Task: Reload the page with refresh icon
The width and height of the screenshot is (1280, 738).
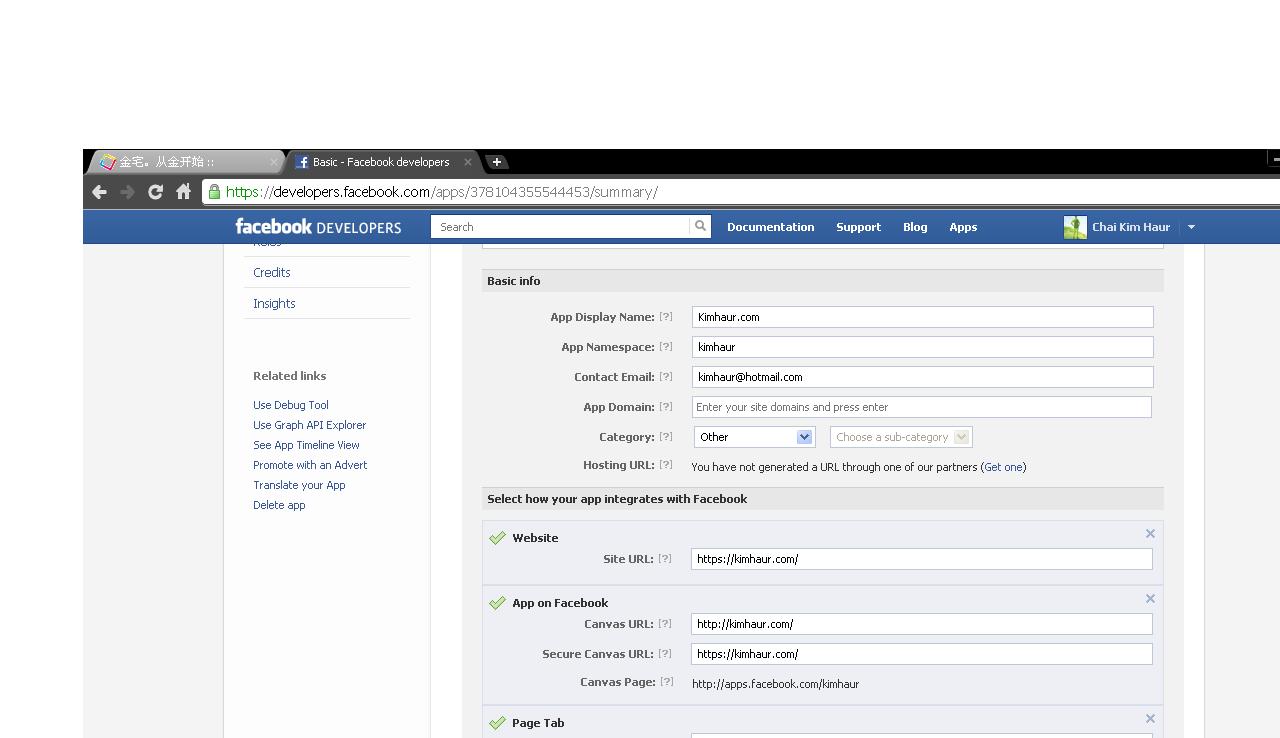Action: (x=155, y=192)
